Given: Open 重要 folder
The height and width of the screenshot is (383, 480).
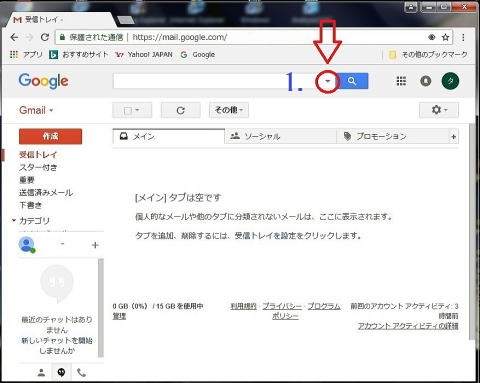Looking at the screenshot, I should 27,180.
